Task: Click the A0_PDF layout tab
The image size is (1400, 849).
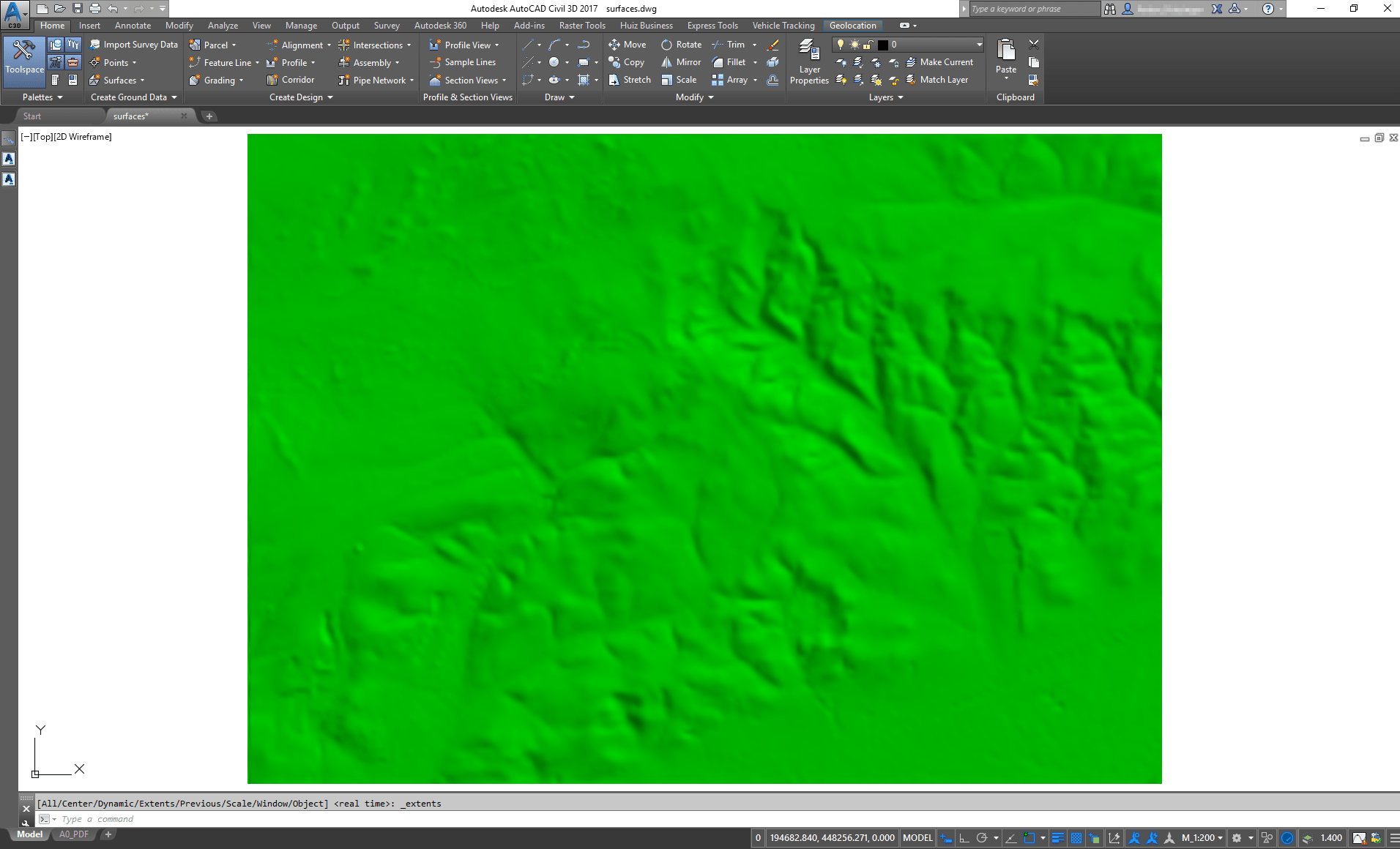Action: point(74,834)
